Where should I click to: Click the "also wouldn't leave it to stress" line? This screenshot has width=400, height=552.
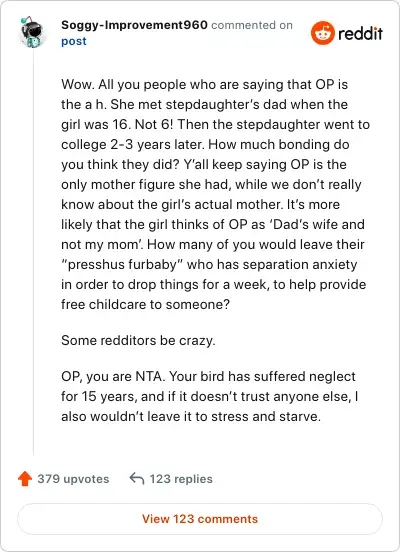point(191,416)
